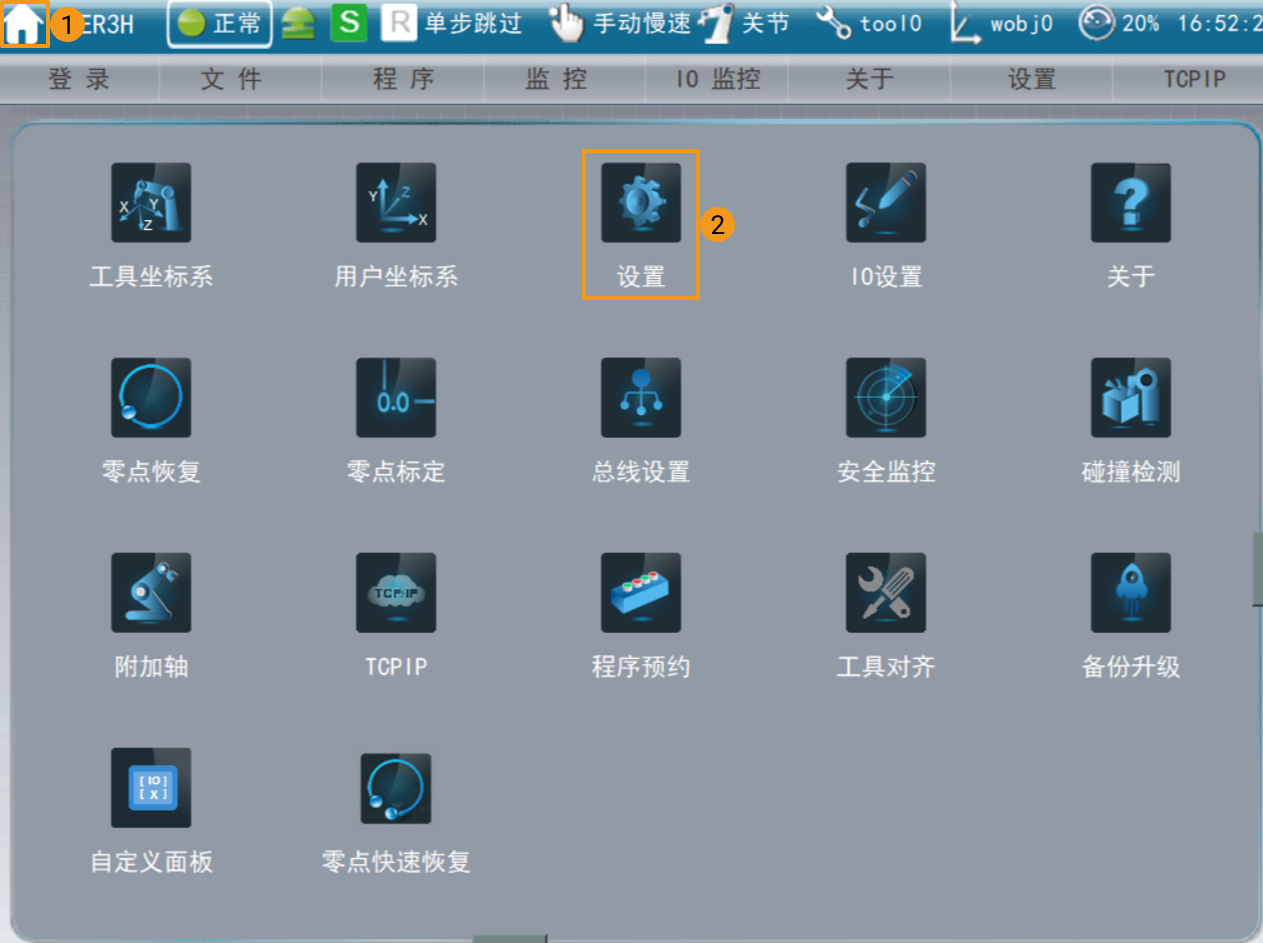The width and height of the screenshot is (1263, 943).
Task: Open the 工具对齐 tool alignment icon
Action: click(x=886, y=593)
